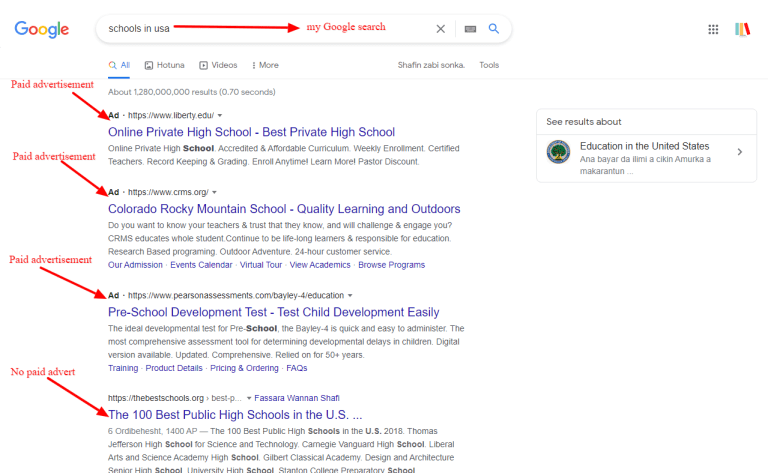Click the blue search magnifier icon

point(494,28)
